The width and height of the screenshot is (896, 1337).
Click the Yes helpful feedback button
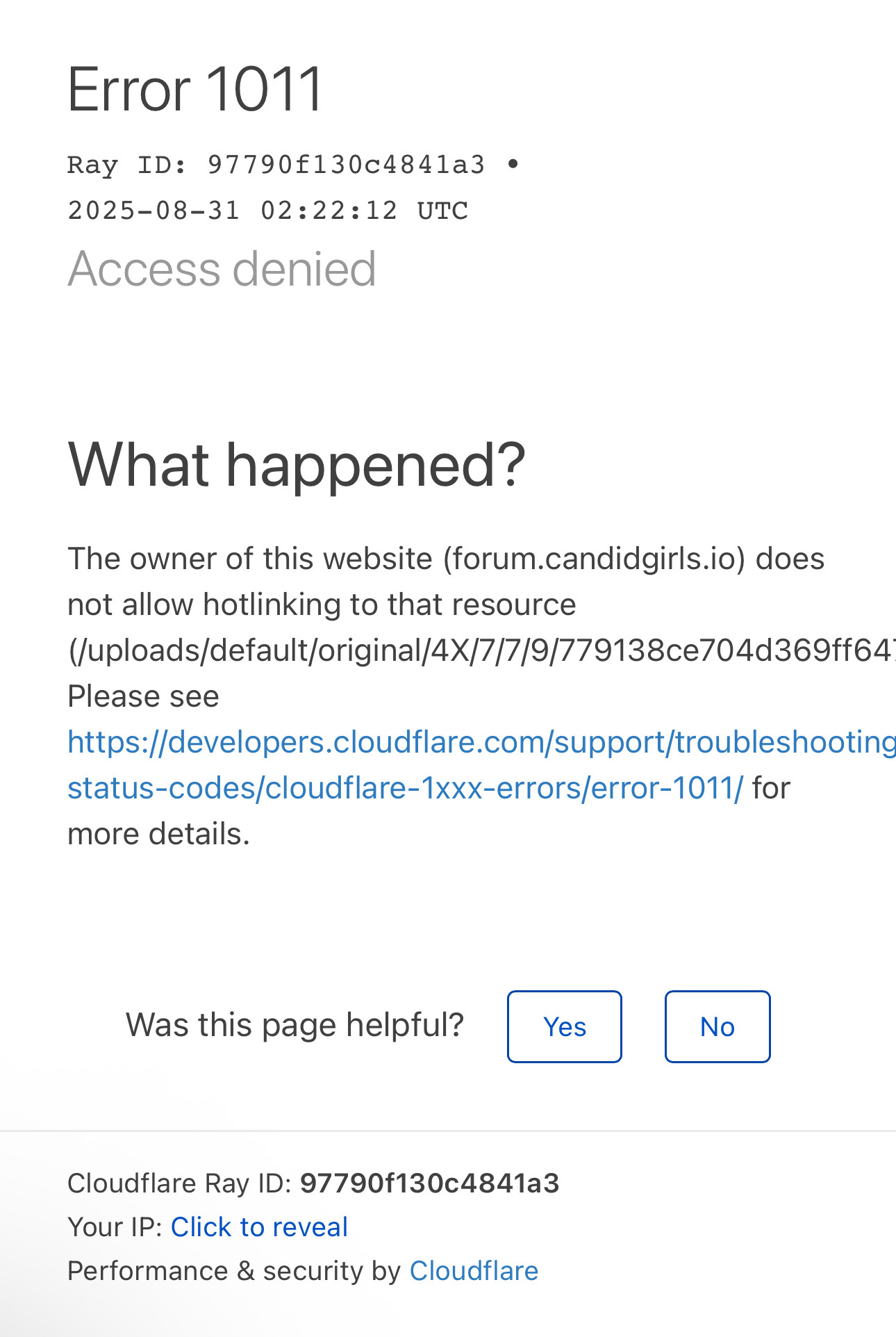point(564,1026)
